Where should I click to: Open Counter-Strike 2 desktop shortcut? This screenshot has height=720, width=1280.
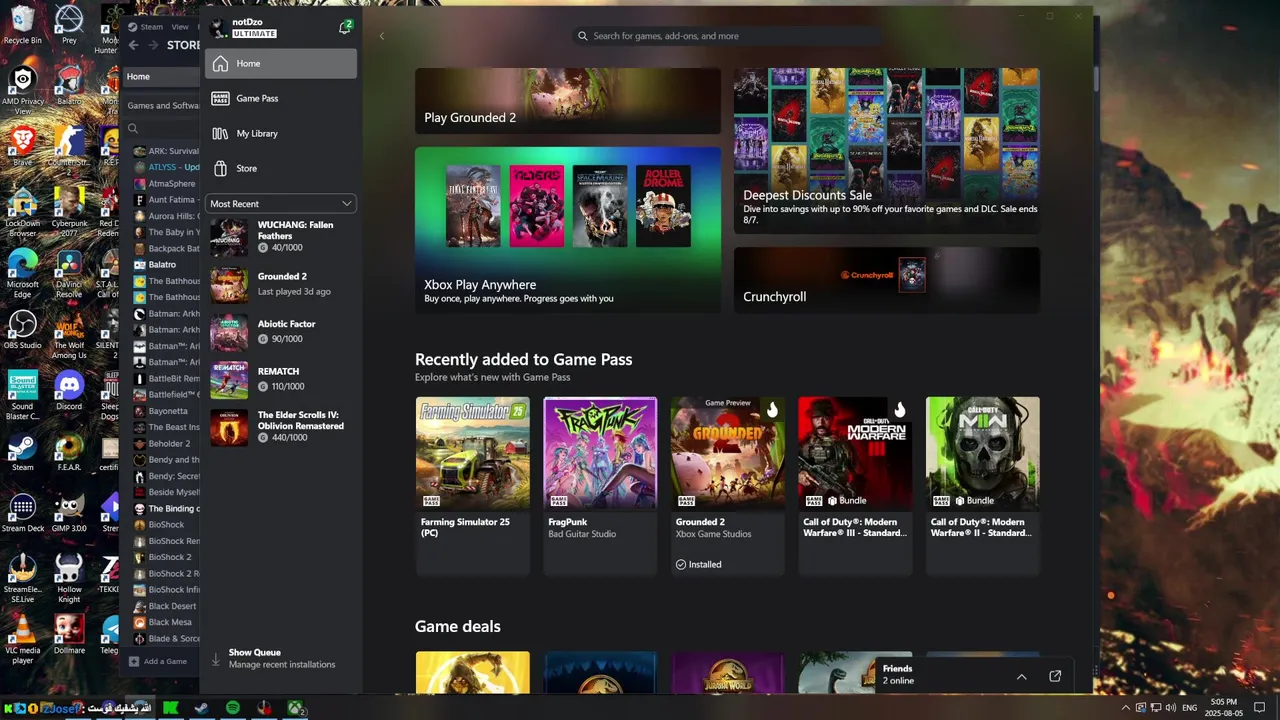tap(69, 146)
